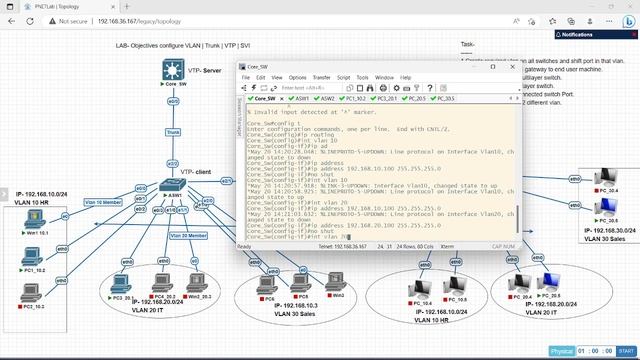This screenshot has height=360, width=640.
Task: Click SecureCRT Print toolbar icon
Action: click(x=383, y=88)
